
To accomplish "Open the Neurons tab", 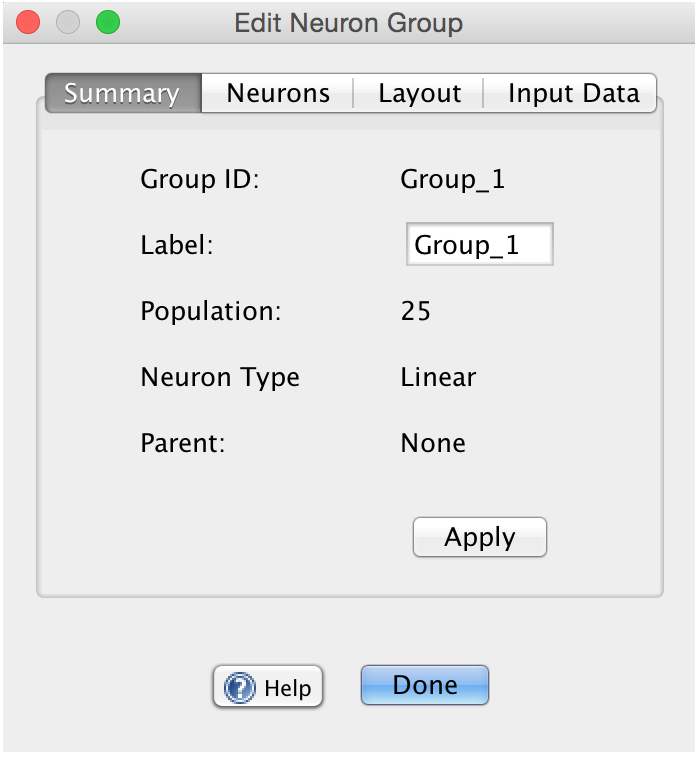I will 278,94.
